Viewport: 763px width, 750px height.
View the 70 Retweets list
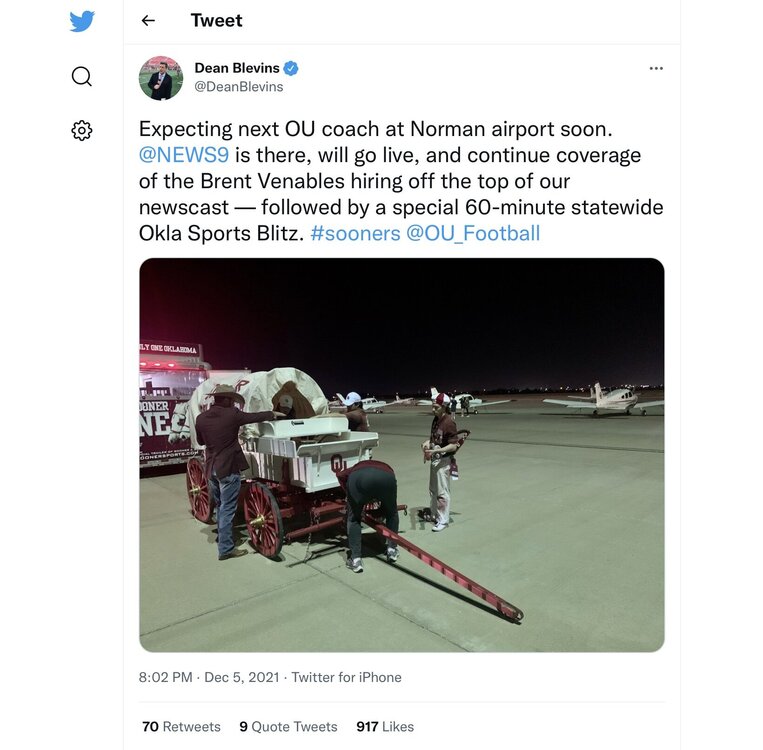tap(181, 727)
